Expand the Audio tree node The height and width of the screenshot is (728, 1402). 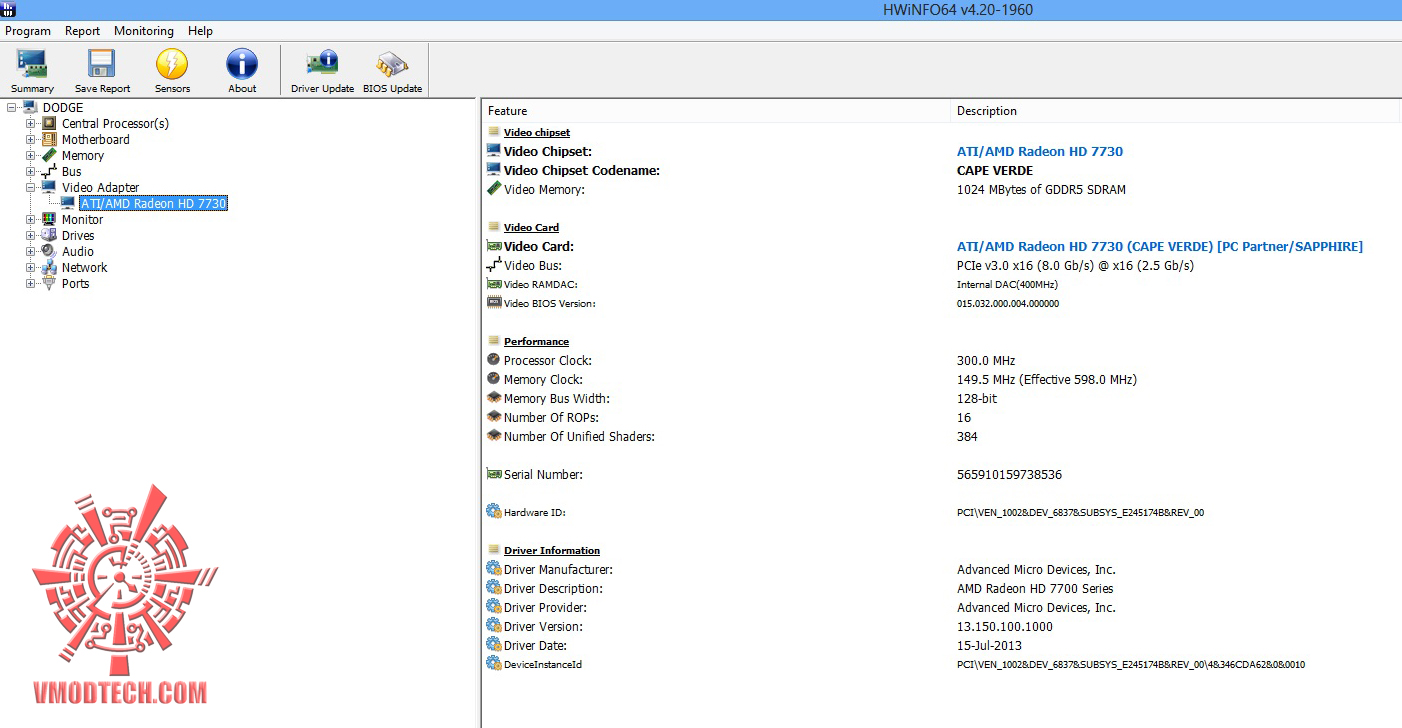pyautogui.click(x=31, y=251)
